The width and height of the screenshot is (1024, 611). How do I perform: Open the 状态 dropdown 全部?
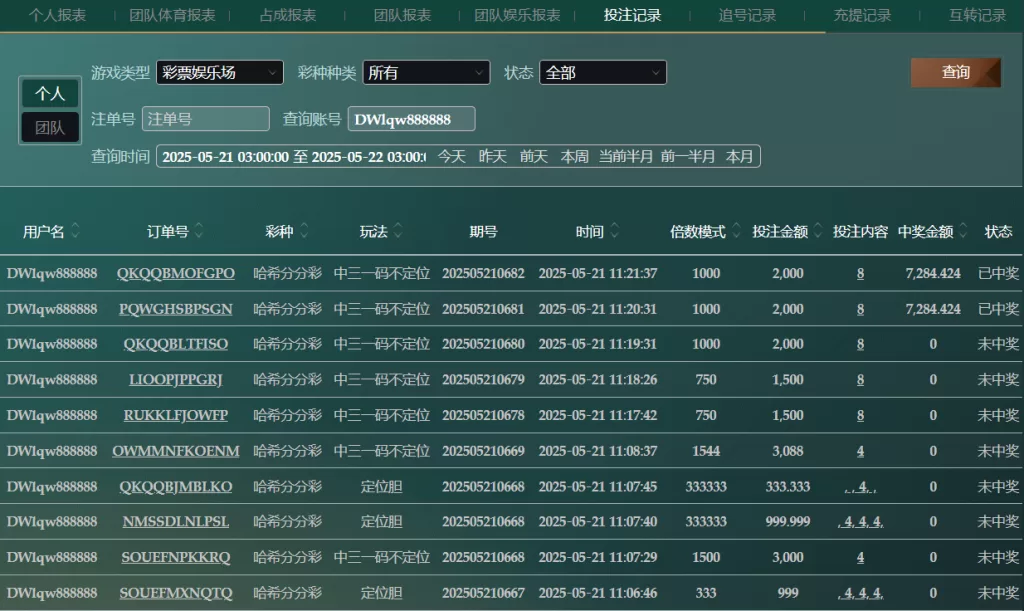603,72
